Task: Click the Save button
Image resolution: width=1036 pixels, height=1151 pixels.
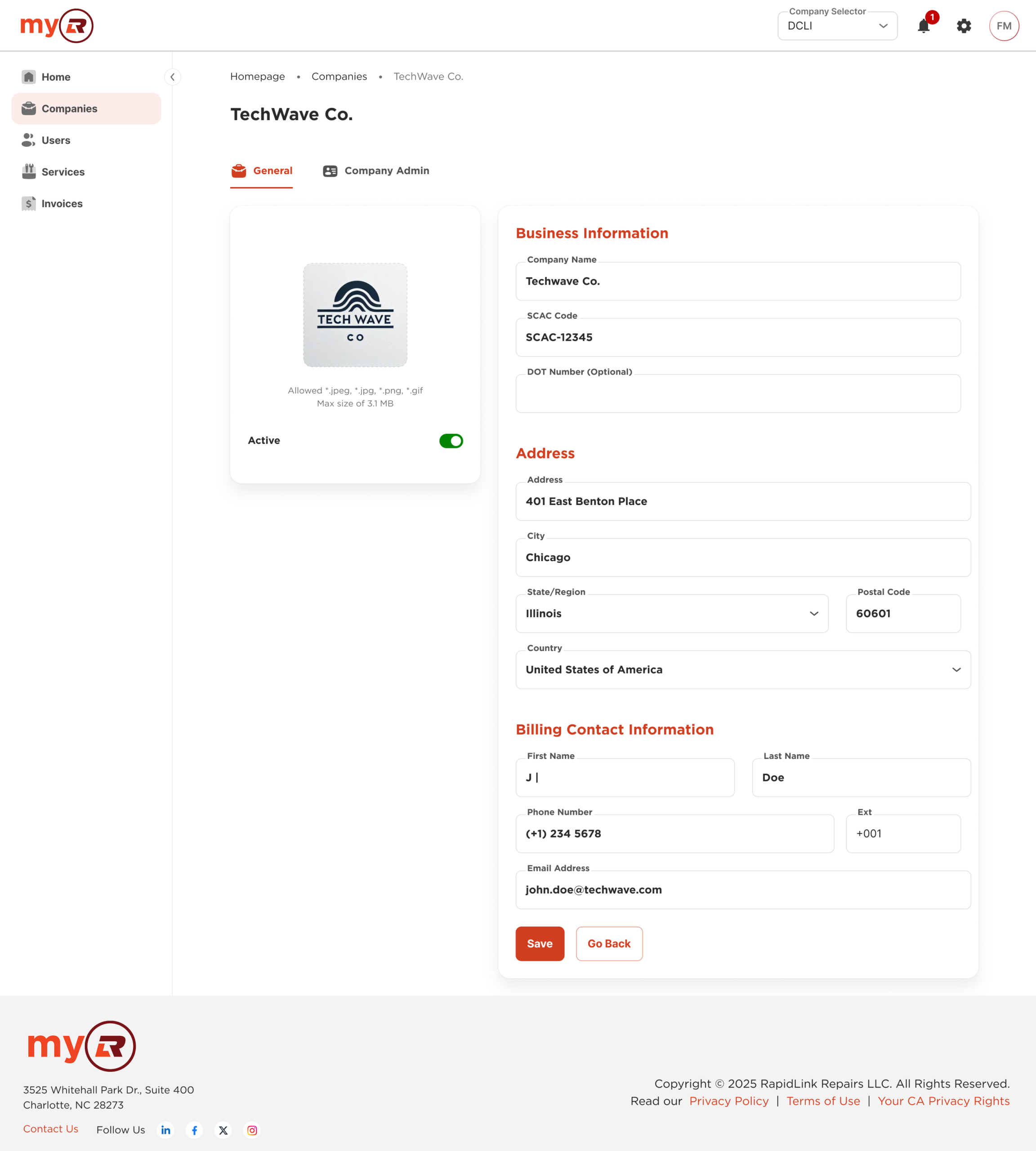Action: (x=539, y=944)
